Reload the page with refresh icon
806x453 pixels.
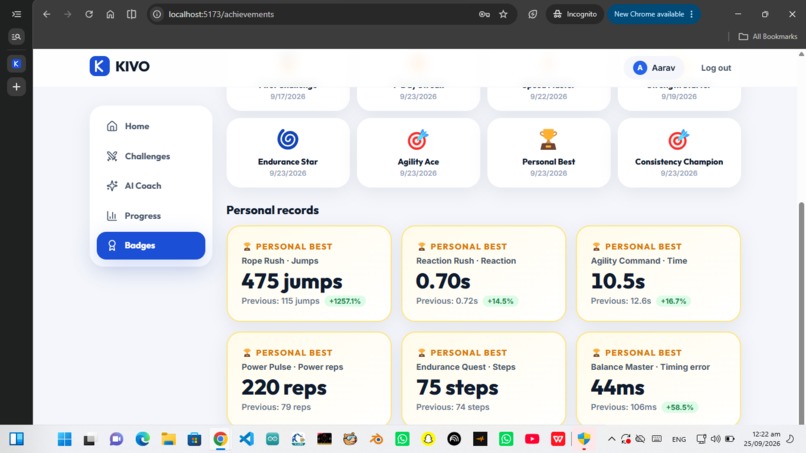(x=89, y=14)
